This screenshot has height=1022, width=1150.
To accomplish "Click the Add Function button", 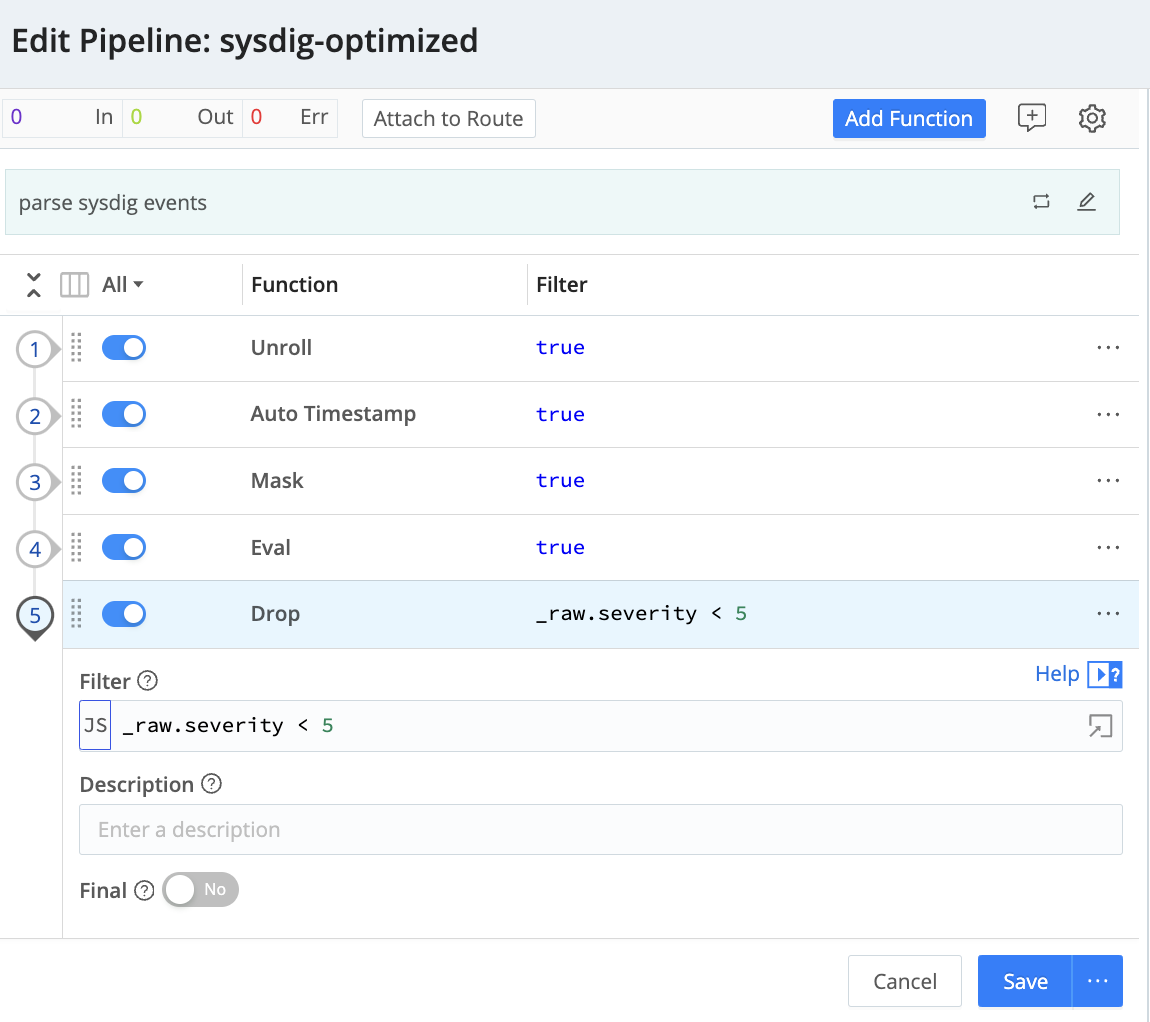I will (909, 118).
